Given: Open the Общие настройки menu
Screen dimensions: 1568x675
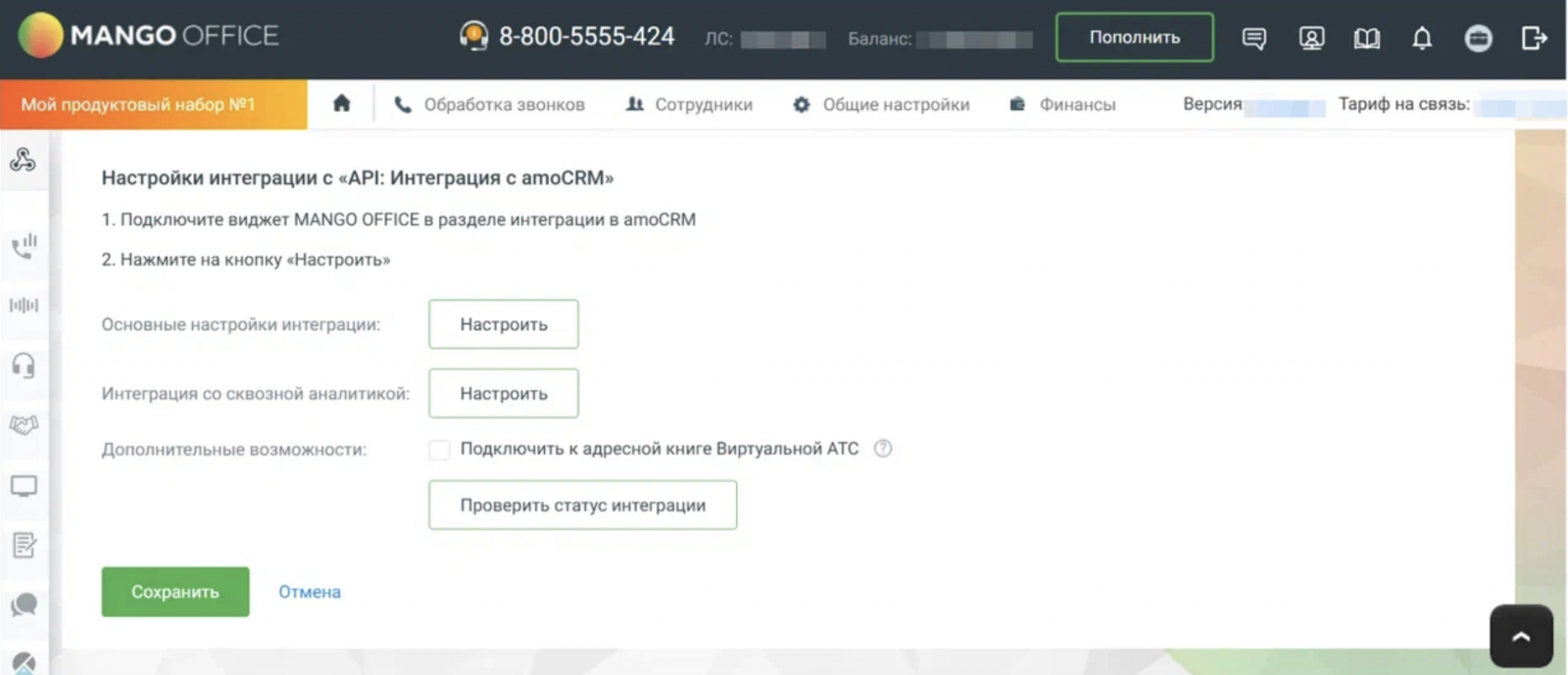Looking at the screenshot, I should pyautogui.click(x=881, y=104).
